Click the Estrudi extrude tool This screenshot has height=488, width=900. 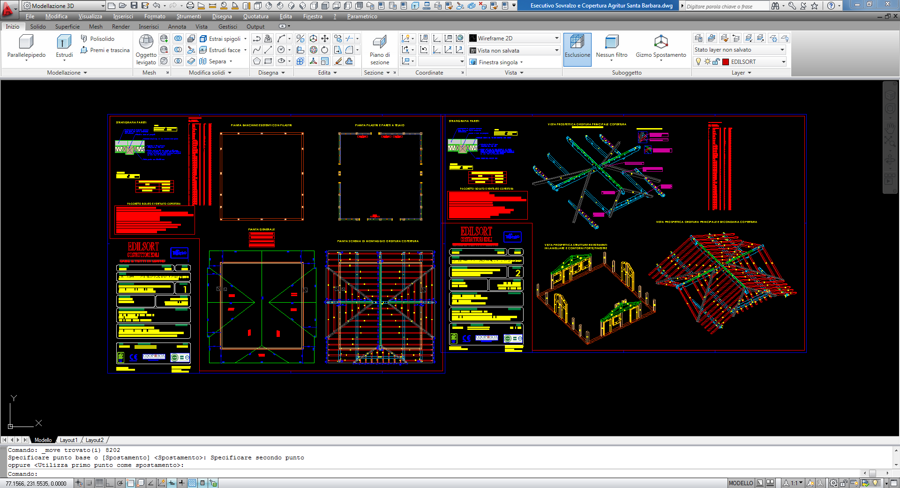(64, 46)
